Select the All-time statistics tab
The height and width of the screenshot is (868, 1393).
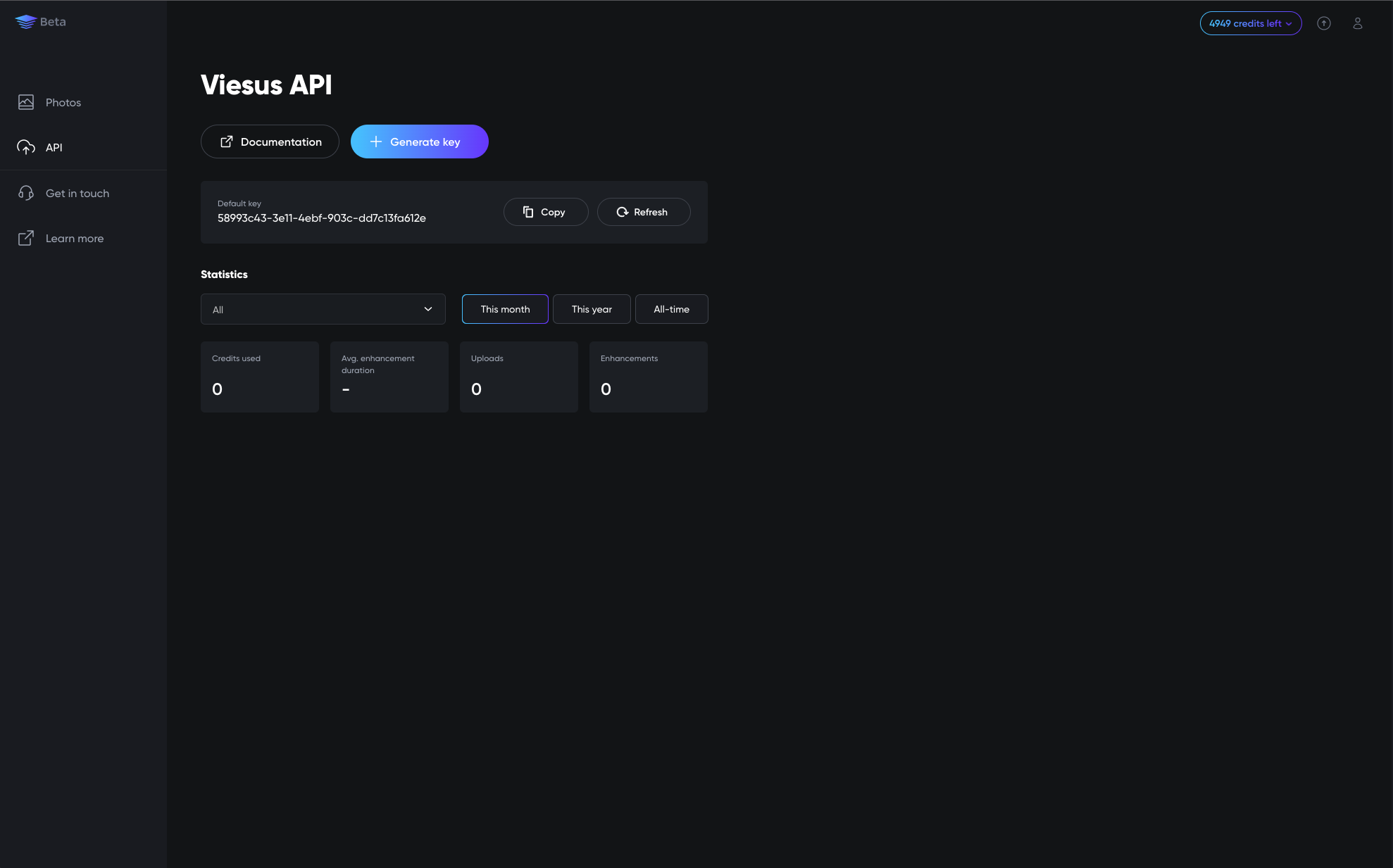[x=671, y=309]
